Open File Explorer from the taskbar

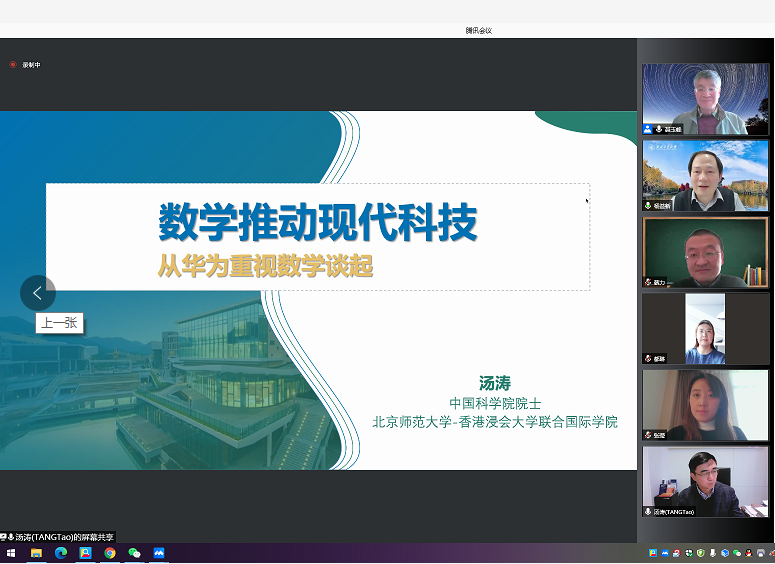coord(37,553)
